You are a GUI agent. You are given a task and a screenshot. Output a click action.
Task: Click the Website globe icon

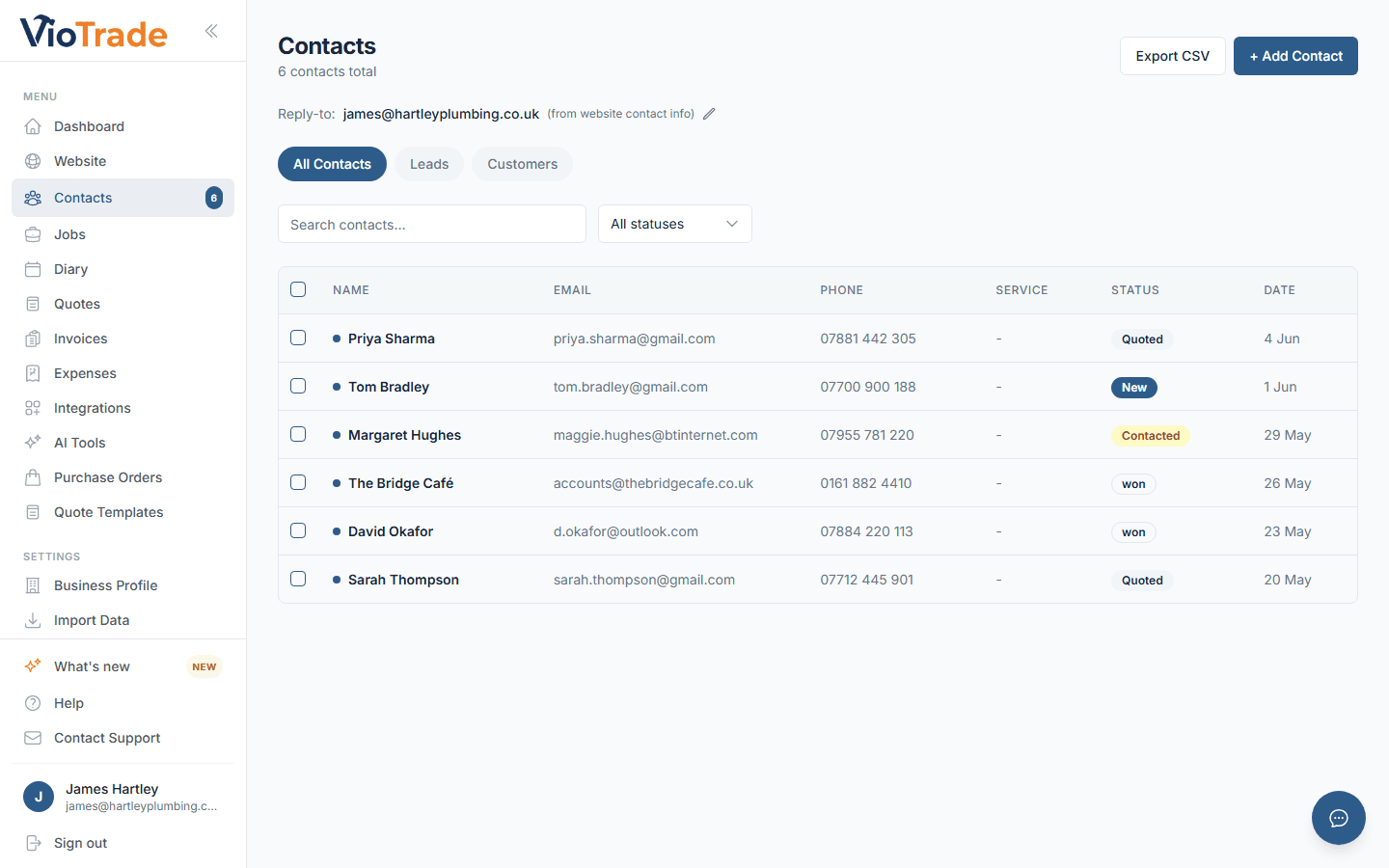point(33,161)
